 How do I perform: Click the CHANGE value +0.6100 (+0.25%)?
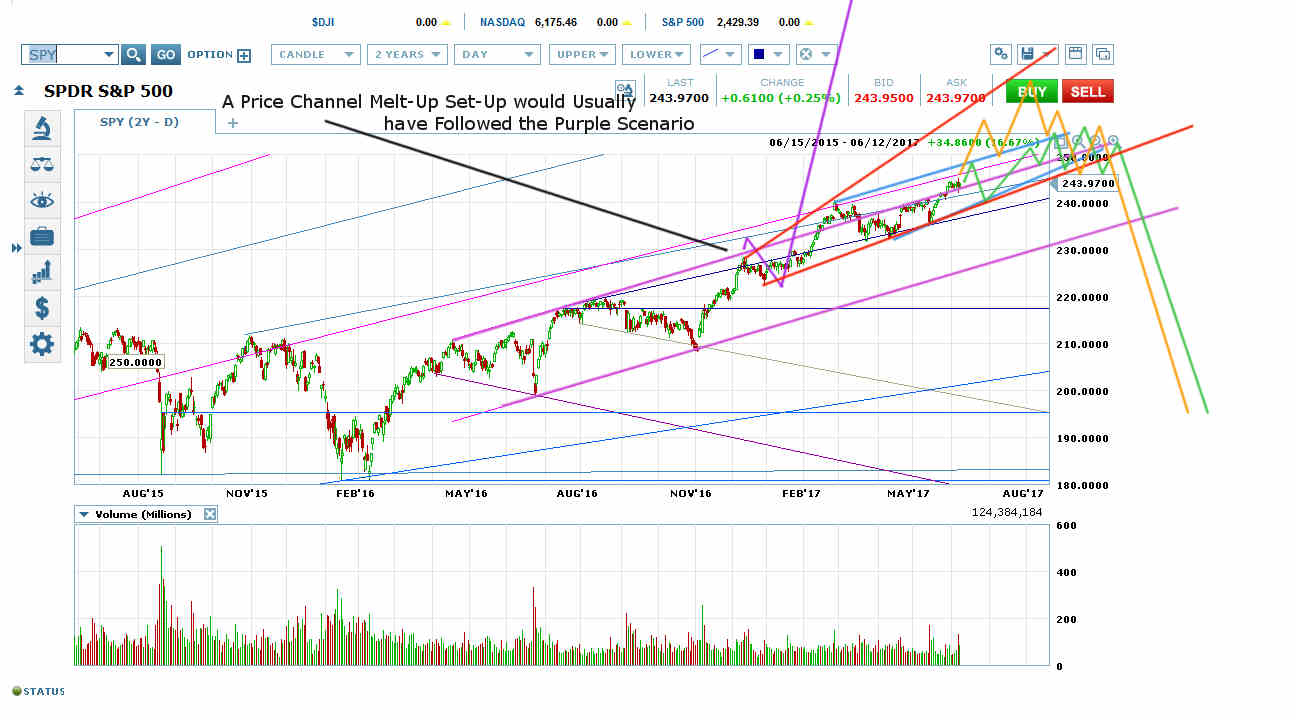[782, 98]
